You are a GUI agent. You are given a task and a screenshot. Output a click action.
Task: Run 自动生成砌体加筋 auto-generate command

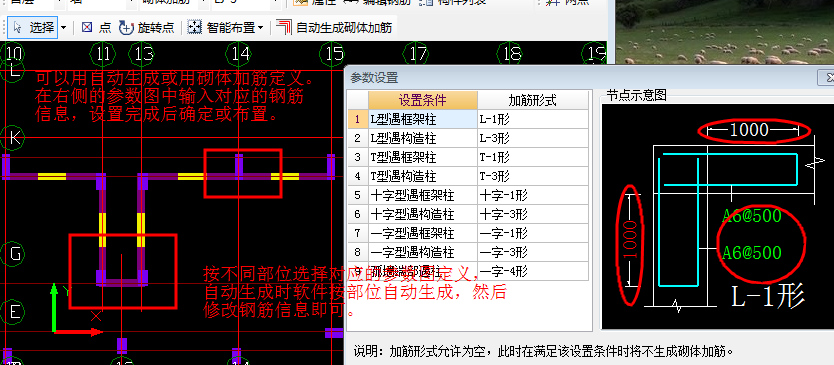(x=335, y=28)
